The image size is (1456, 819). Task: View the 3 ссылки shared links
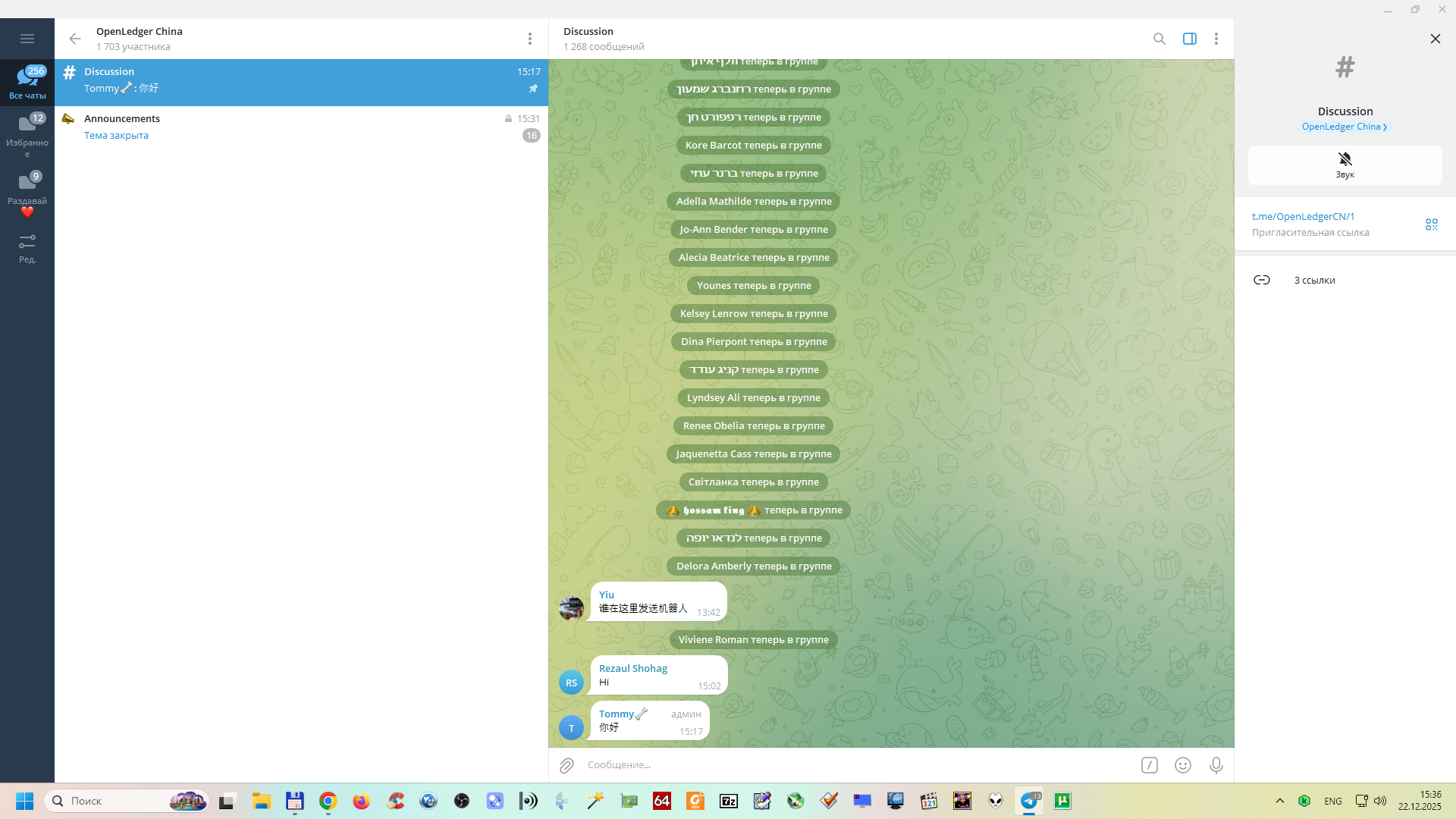tap(1313, 280)
